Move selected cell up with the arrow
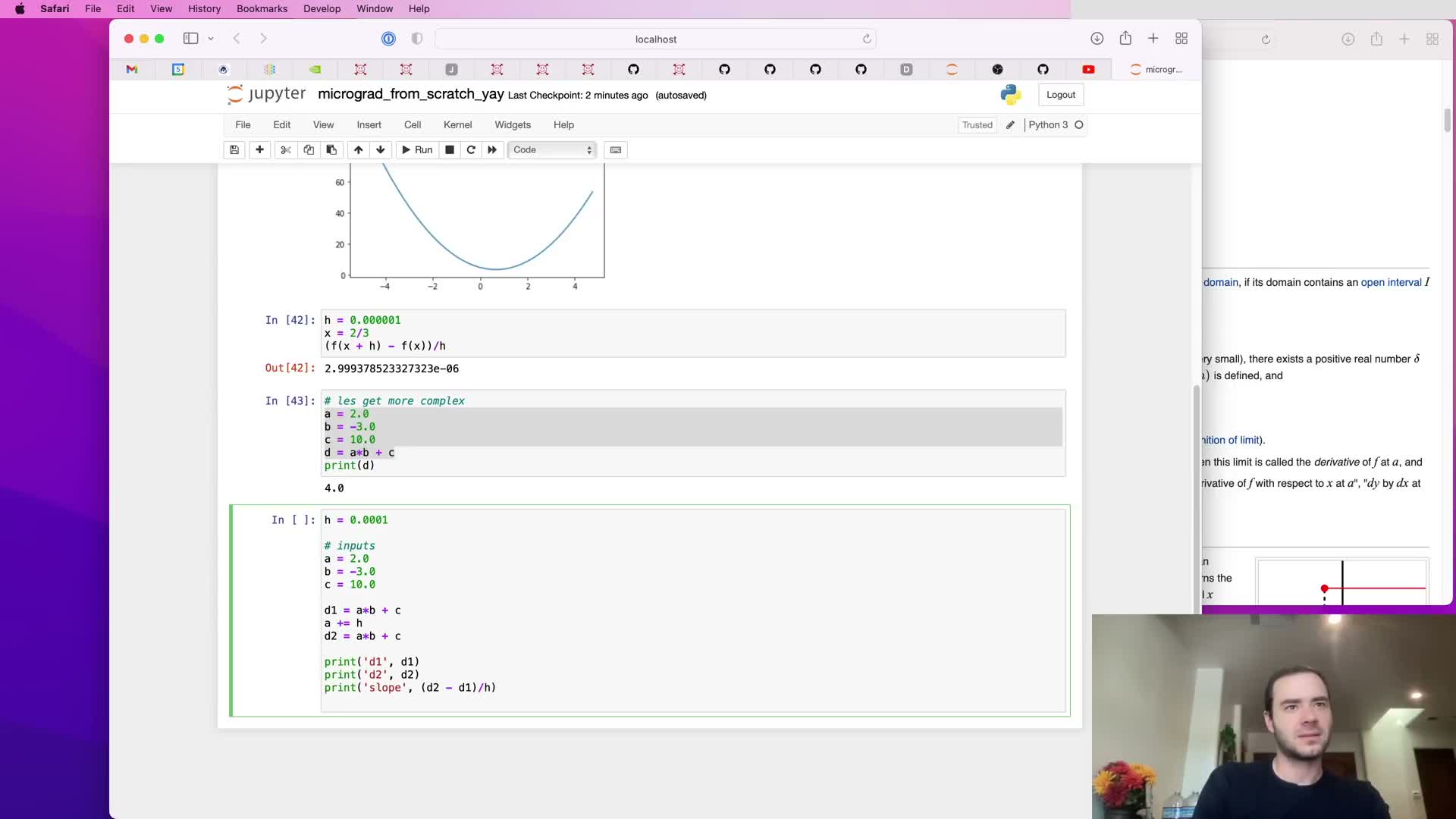1456x819 pixels. 358,150
